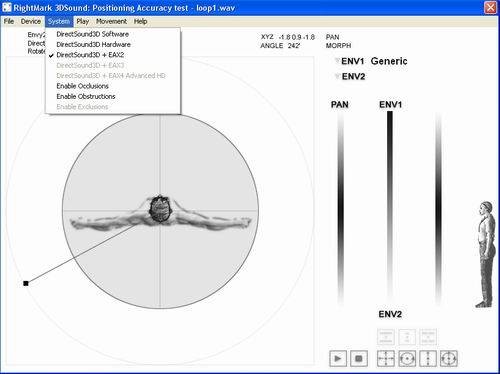
Task: Select circular rotation movement icon after cross arrows
Action: (x=407, y=359)
